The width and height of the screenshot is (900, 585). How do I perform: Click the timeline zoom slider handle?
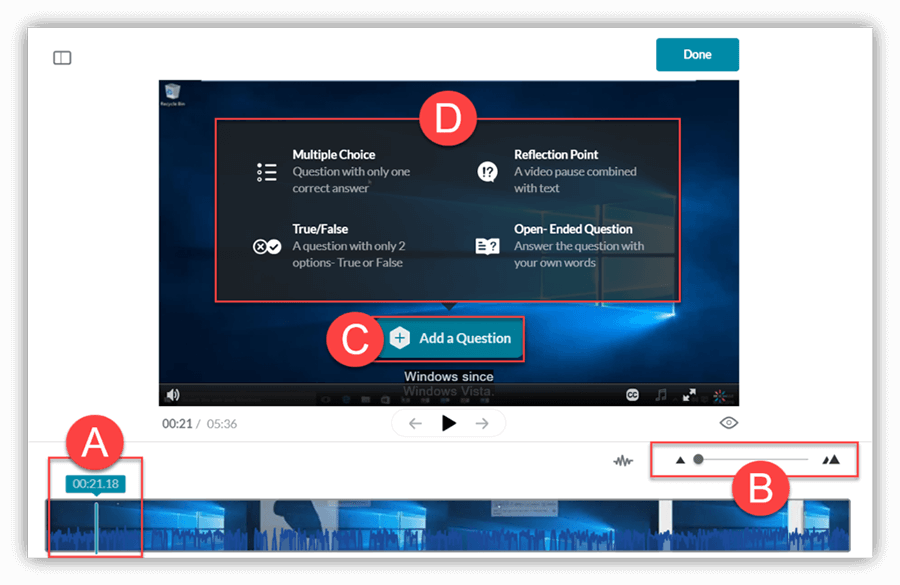(698, 460)
